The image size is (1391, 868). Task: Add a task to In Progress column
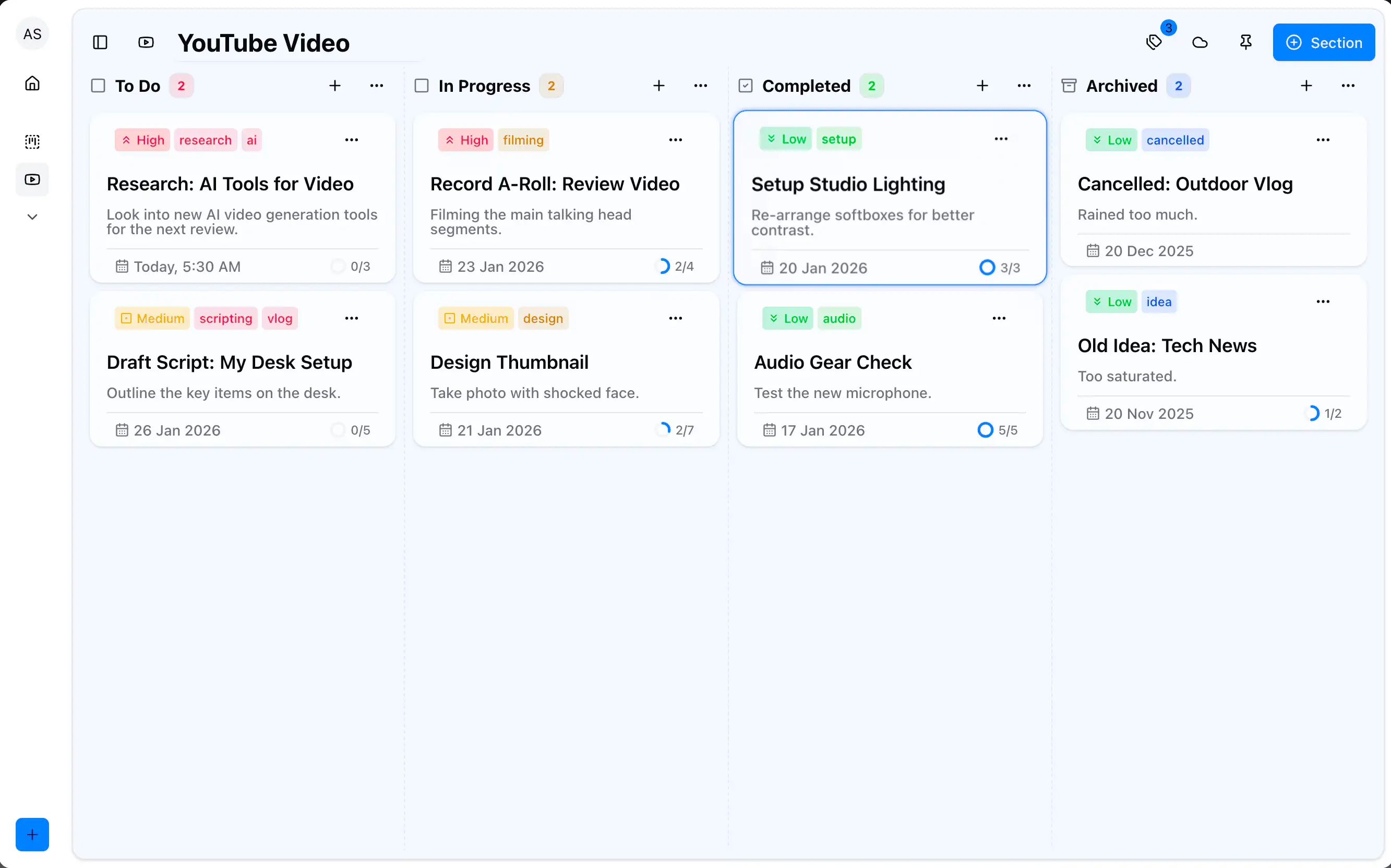coord(658,86)
